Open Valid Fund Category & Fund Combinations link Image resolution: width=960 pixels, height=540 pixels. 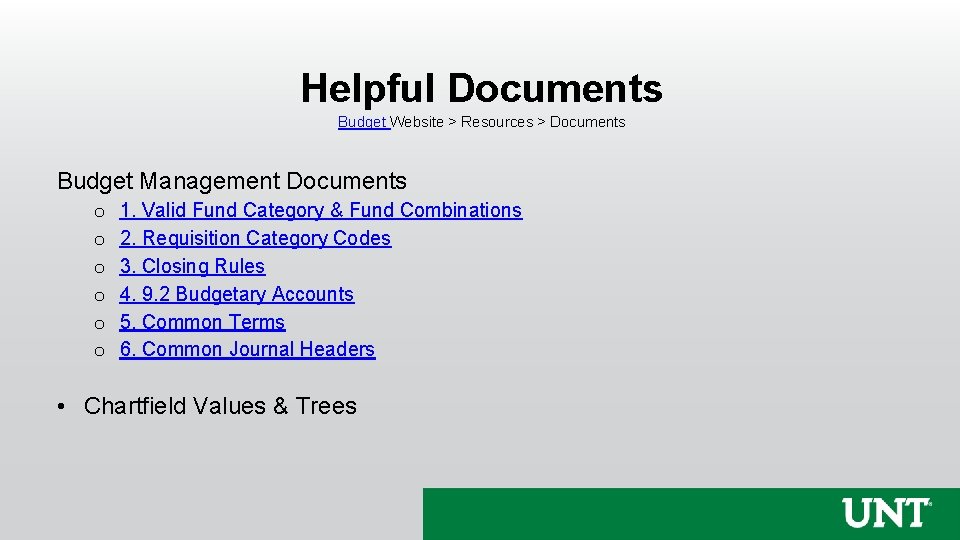click(x=321, y=210)
